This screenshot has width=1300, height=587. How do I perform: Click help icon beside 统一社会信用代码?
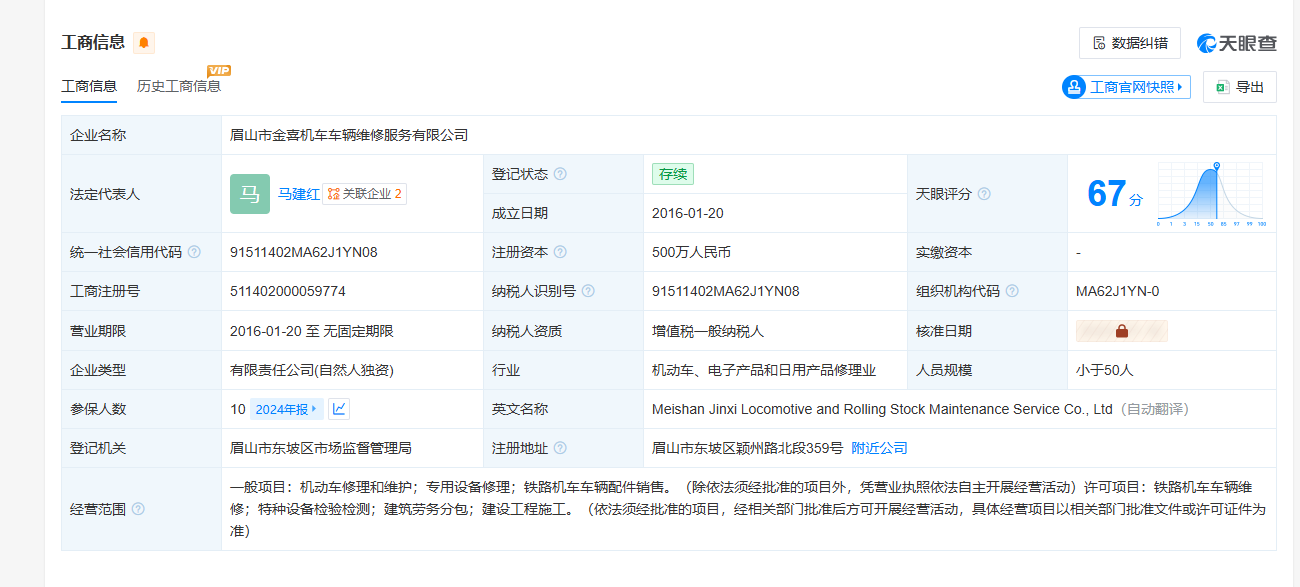point(194,252)
